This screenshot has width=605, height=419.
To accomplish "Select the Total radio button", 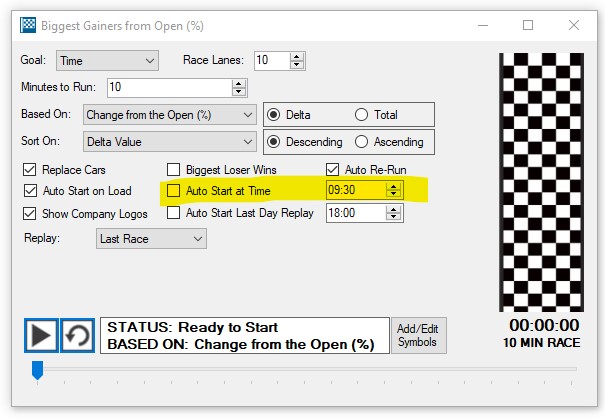I will 361,115.
